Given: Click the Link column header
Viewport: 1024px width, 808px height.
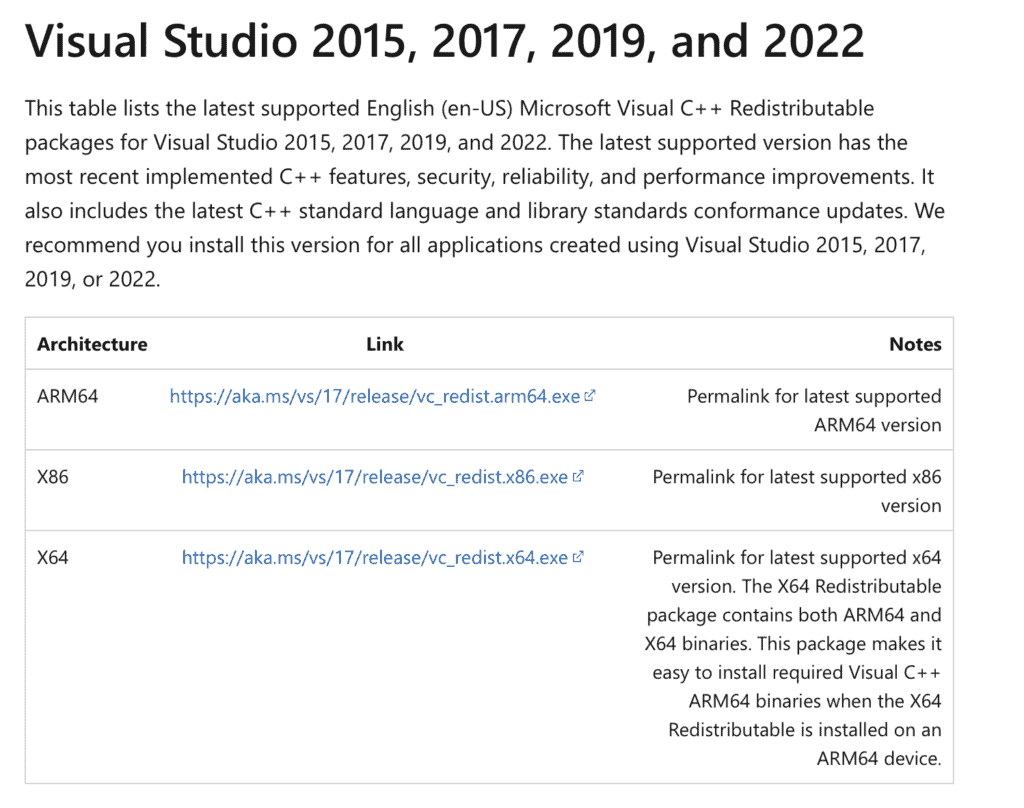Looking at the screenshot, I should (385, 344).
